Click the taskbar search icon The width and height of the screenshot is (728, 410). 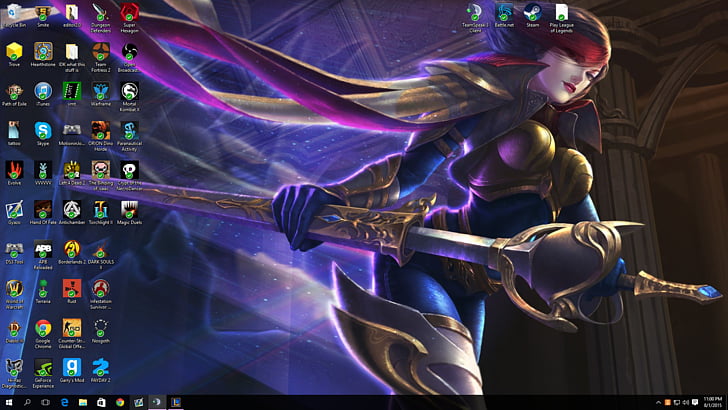pos(27,402)
